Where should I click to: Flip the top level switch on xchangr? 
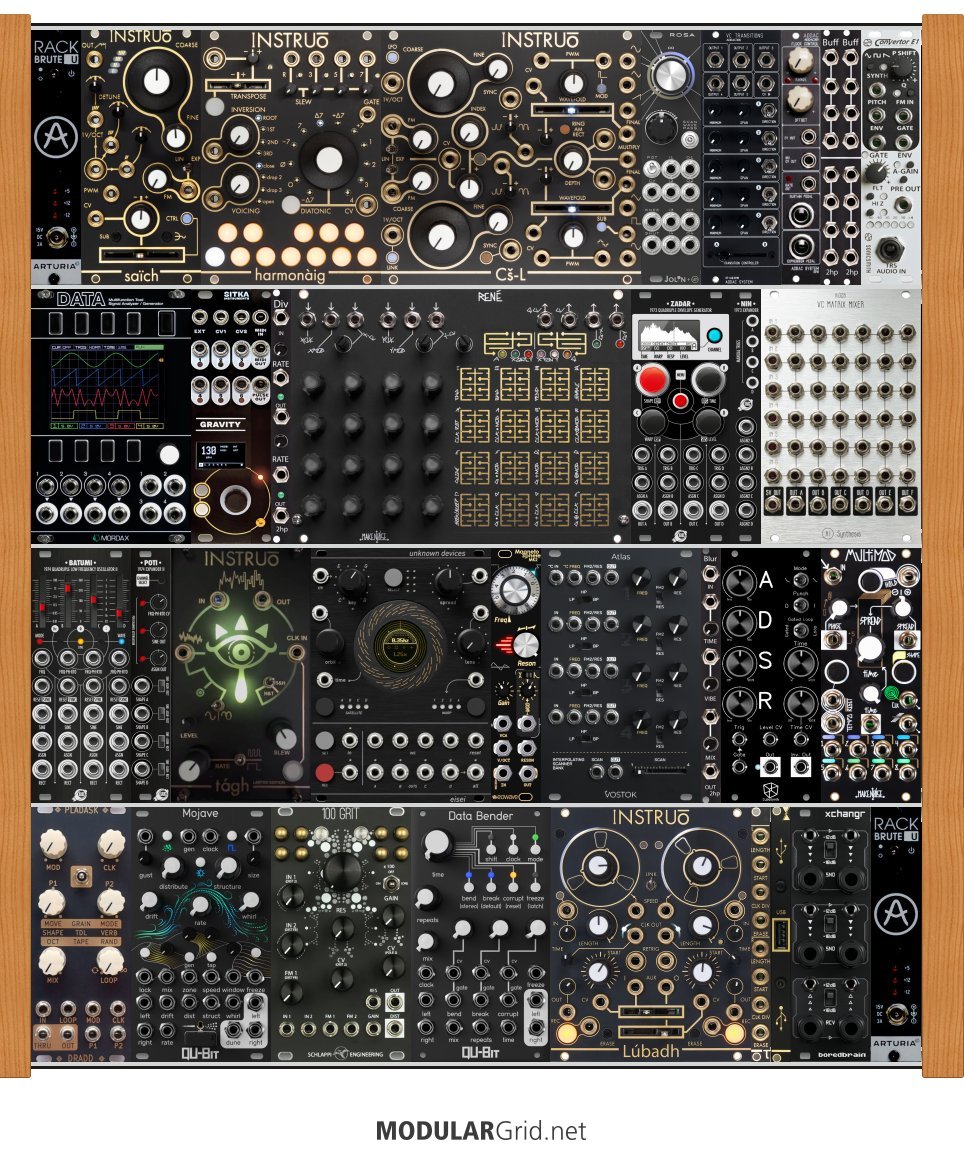tap(830, 852)
